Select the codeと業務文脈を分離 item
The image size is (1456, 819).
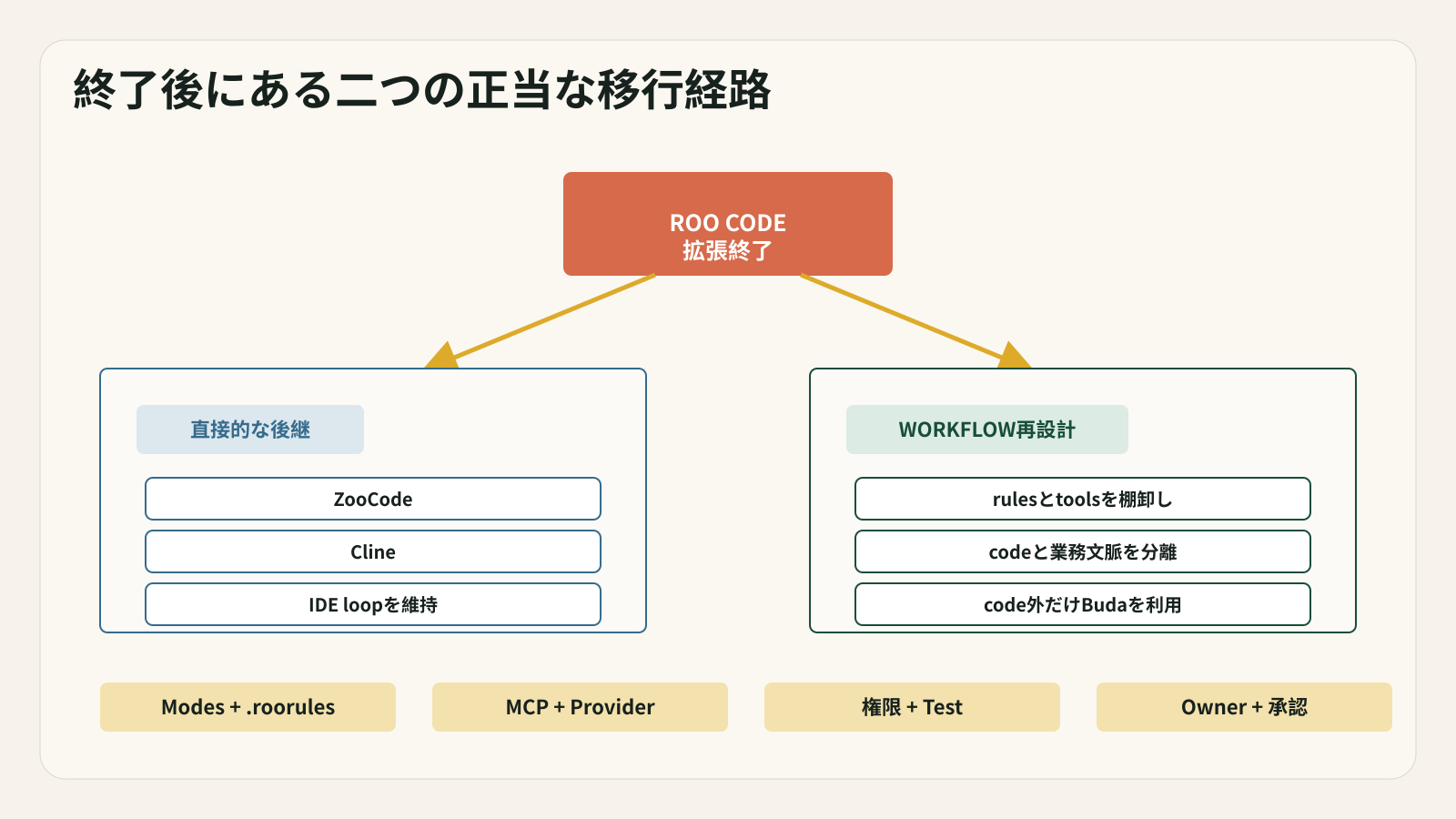(x=1083, y=551)
